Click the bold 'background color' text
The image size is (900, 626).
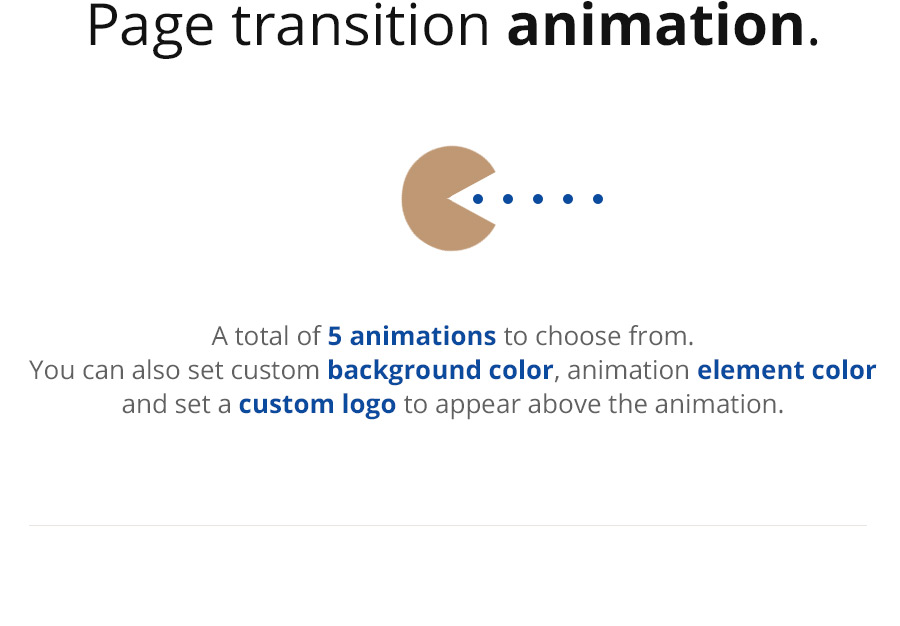tap(440, 370)
